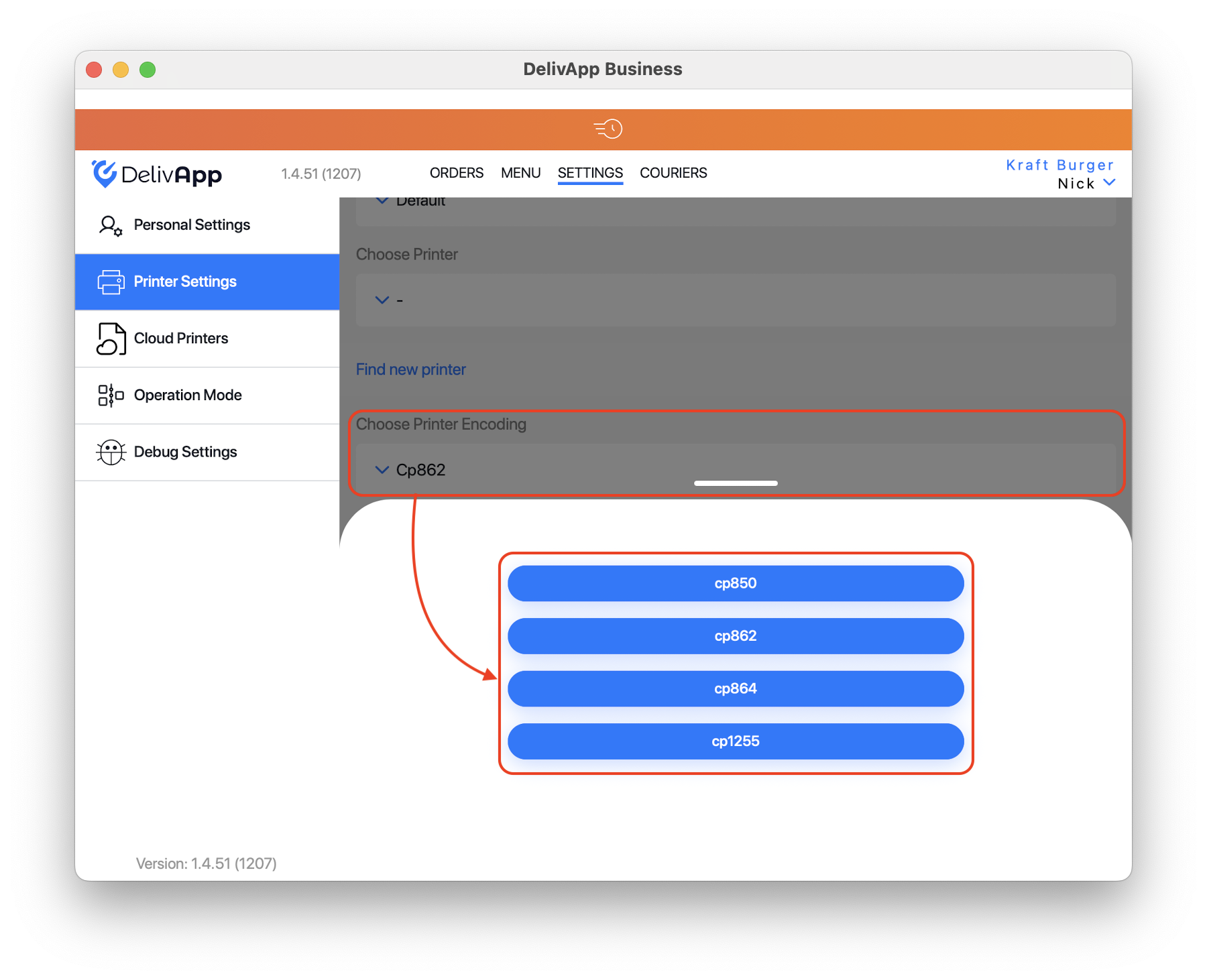Open the Cp862 printer encoding dropdown
This screenshot has height=980, width=1207.
(736, 469)
